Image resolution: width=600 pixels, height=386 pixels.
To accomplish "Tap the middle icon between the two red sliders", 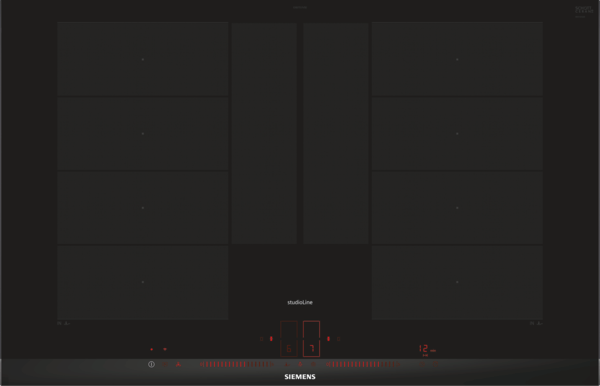I will 300,364.
